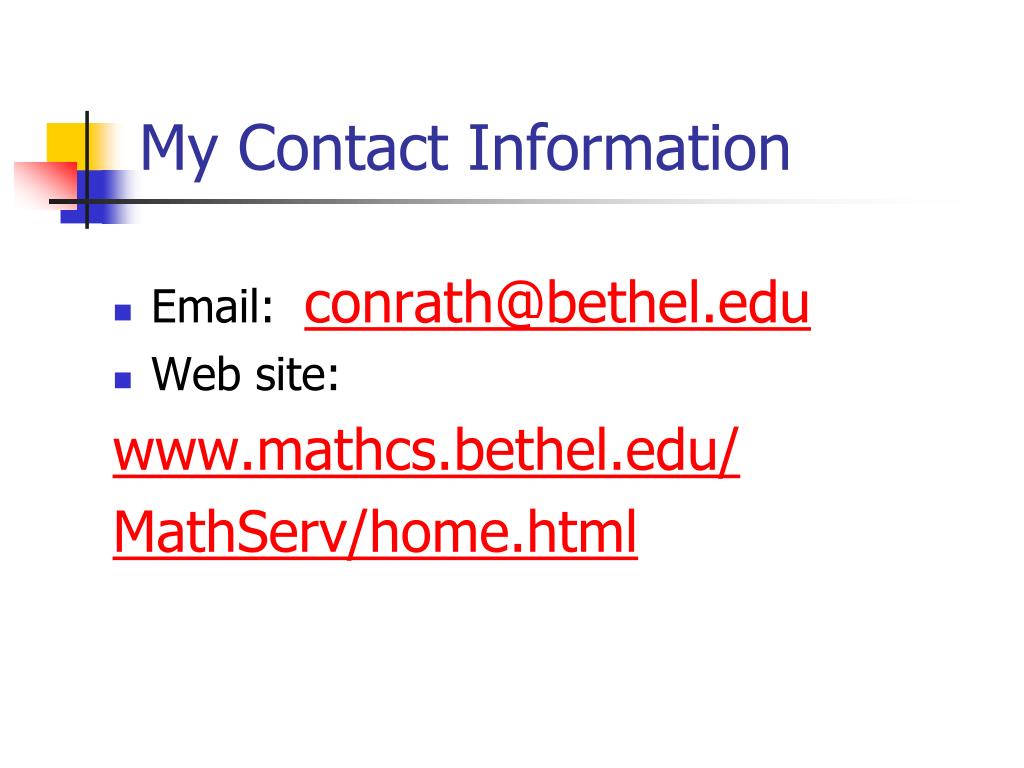Click the word "Information" in the heading
Image resolution: width=1024 pixels, height=768 pixels.
[x=629, y=148]
